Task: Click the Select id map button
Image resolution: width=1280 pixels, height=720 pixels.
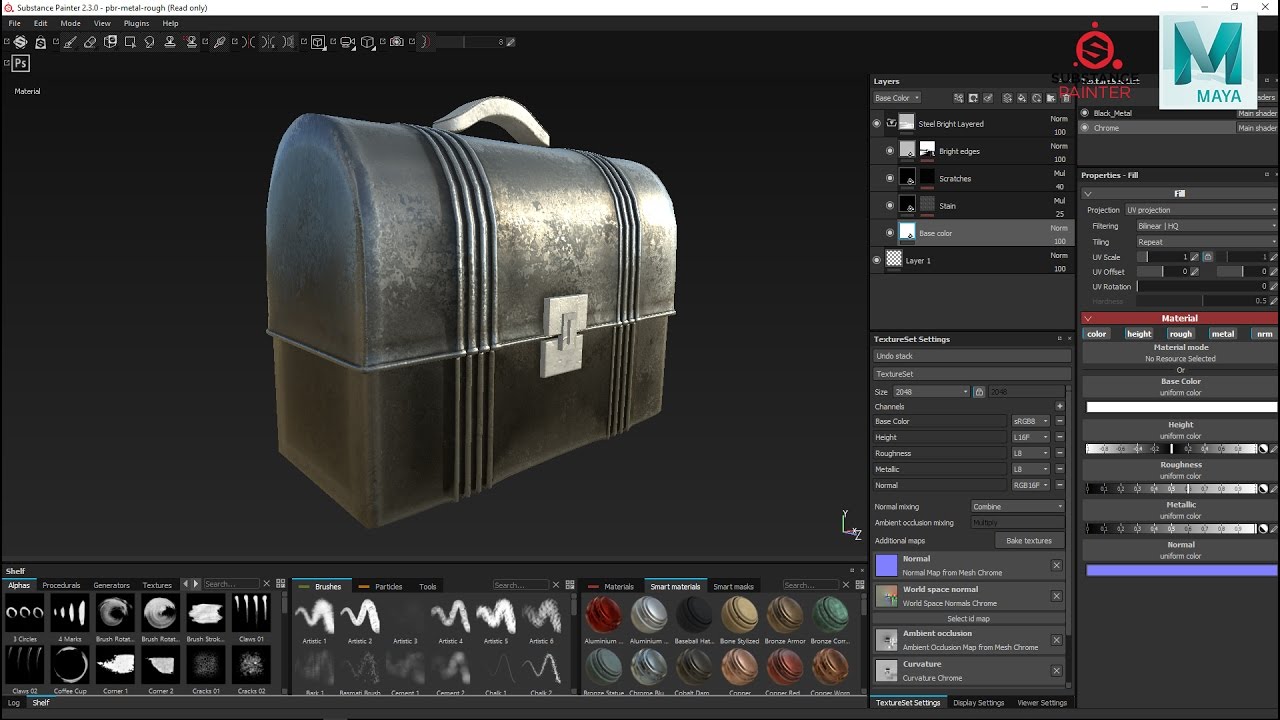Action: [x=969, y=619]
